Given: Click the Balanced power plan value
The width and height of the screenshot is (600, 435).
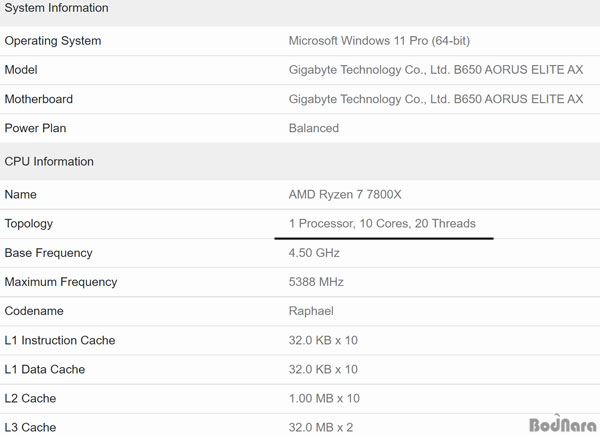Looking at the screenshot, I should tap(314, 128).
